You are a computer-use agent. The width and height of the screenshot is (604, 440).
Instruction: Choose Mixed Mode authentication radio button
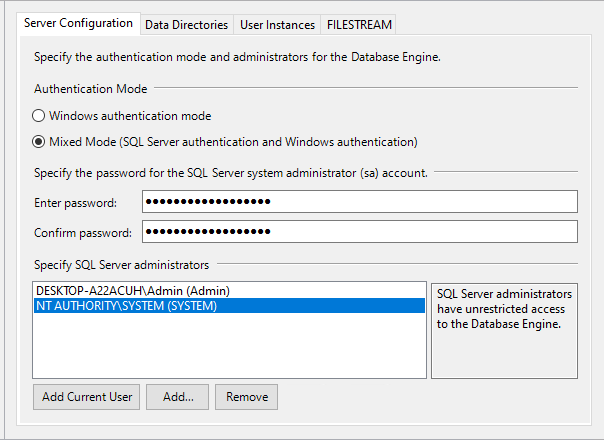coord(39,142)
